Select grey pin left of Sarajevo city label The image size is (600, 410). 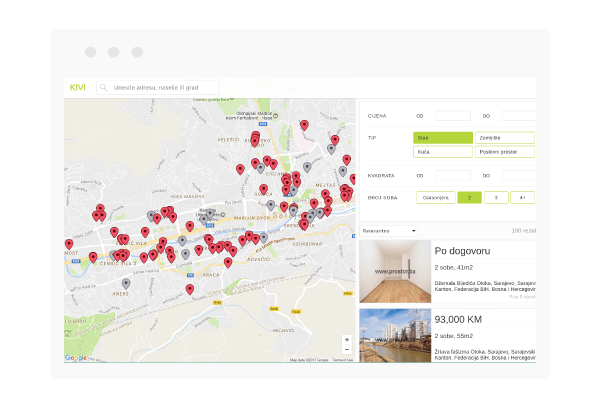coord(271,205)
